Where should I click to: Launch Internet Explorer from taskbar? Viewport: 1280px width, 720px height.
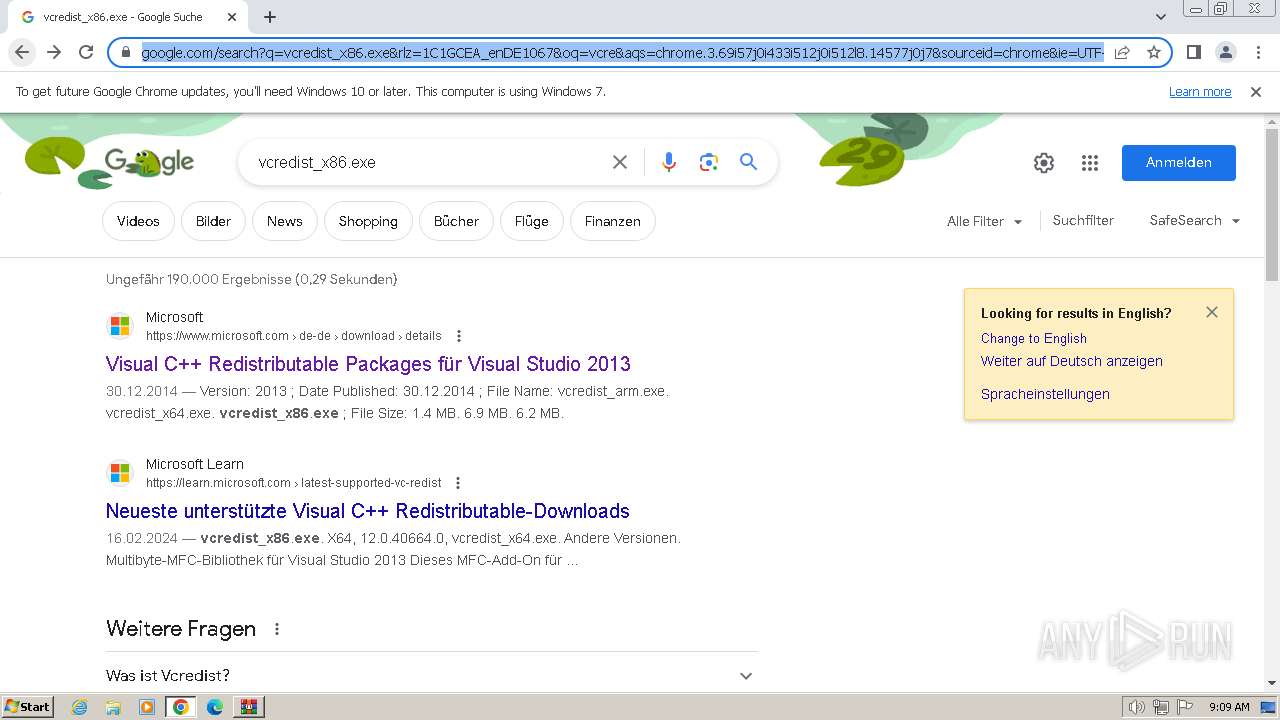pos(80,707)
